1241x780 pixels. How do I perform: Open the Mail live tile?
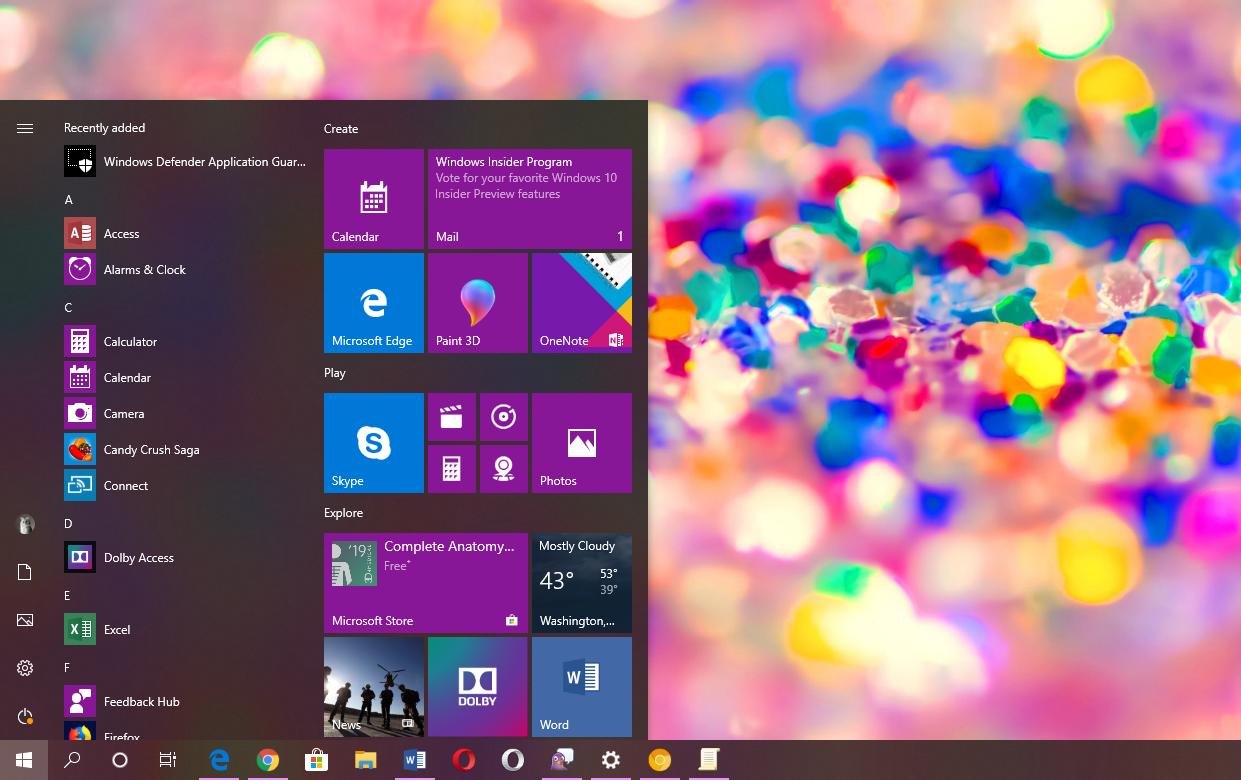530,199
